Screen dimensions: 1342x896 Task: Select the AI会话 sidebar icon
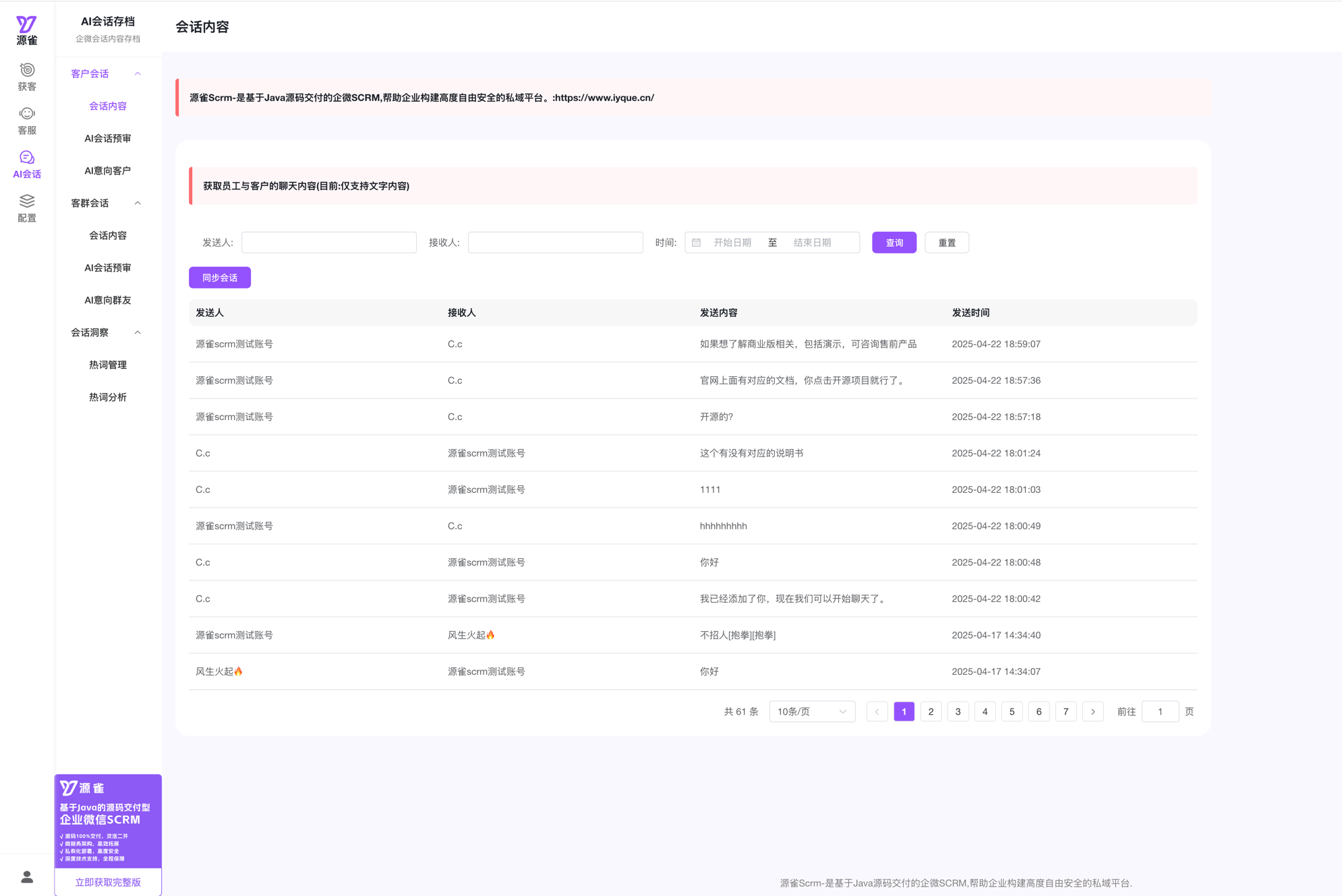(27, 165)
